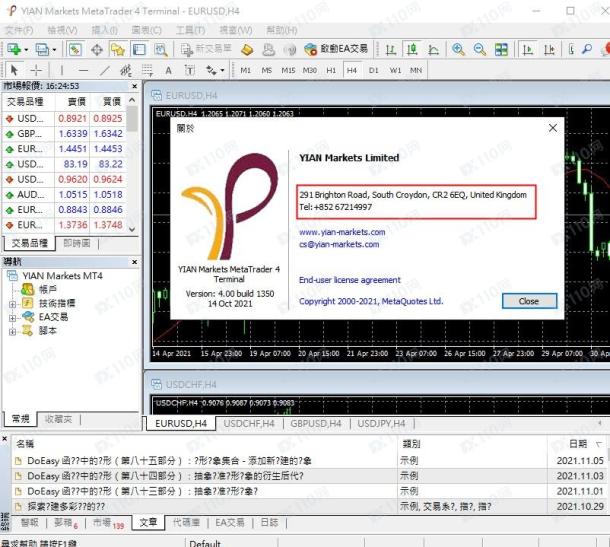Open the 幫助(H) menu
Image resolution: width=610 pixels, height=547 pixels.
click(282, 30)
